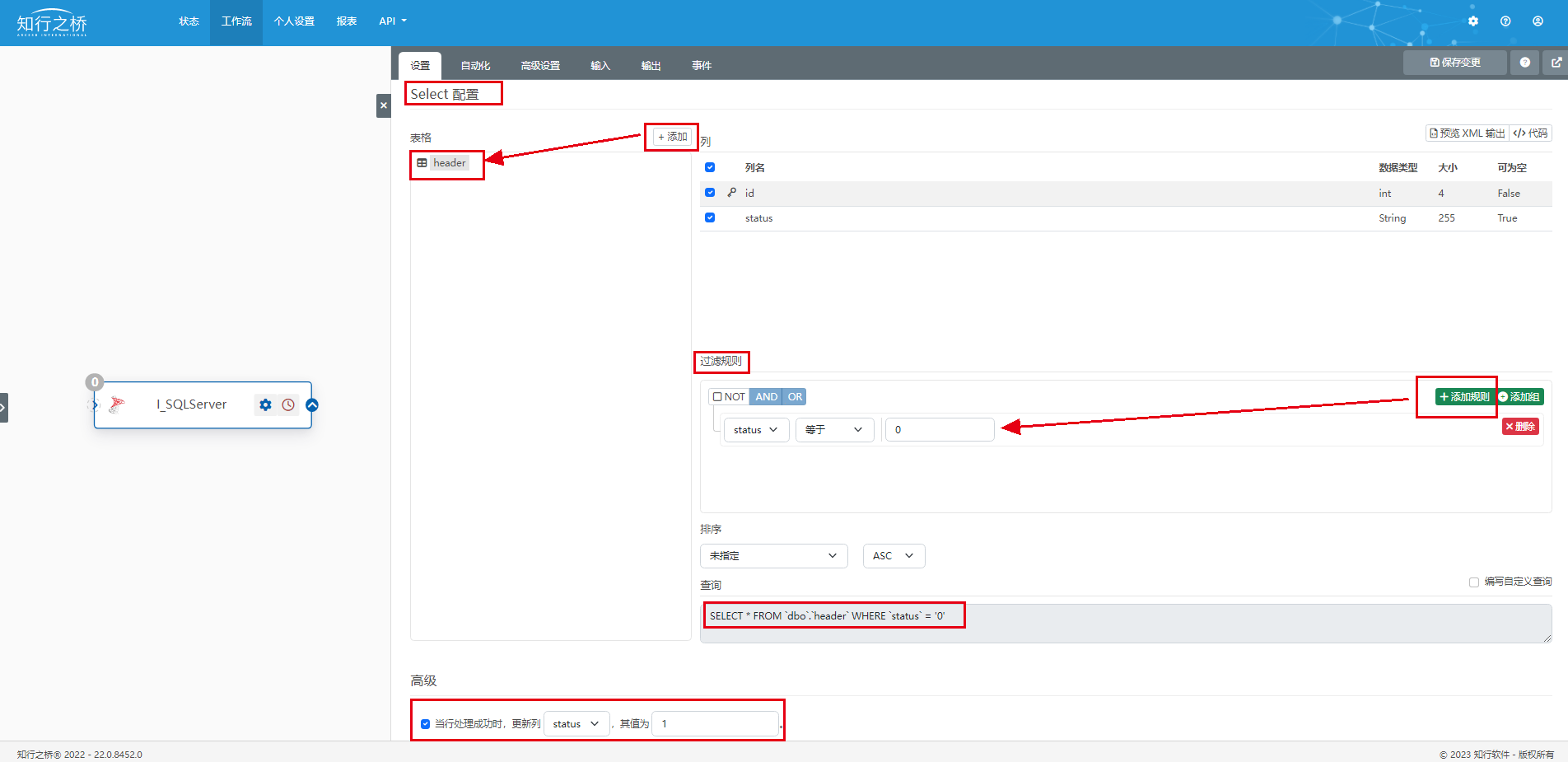Screen dimensions: 1568x762
Task: Click 保存变更 button
Action: (1455, 63)
